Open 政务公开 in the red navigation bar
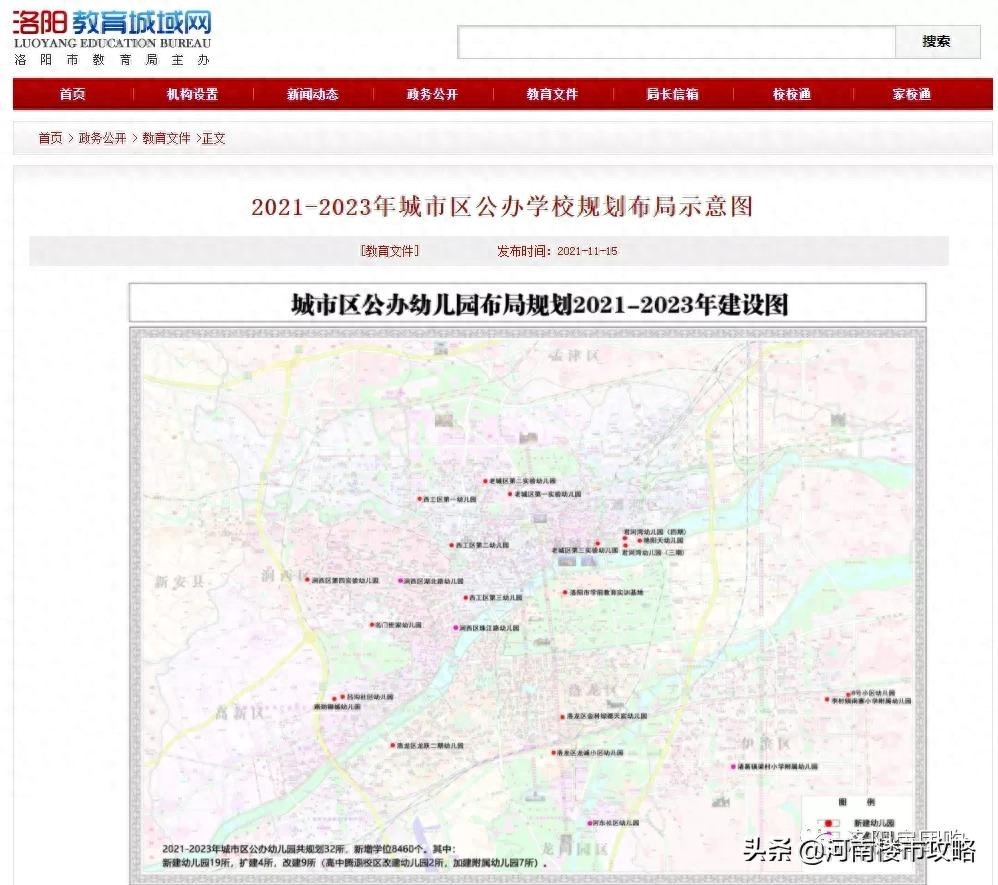998x885 pixels. (x=432, y=94)
